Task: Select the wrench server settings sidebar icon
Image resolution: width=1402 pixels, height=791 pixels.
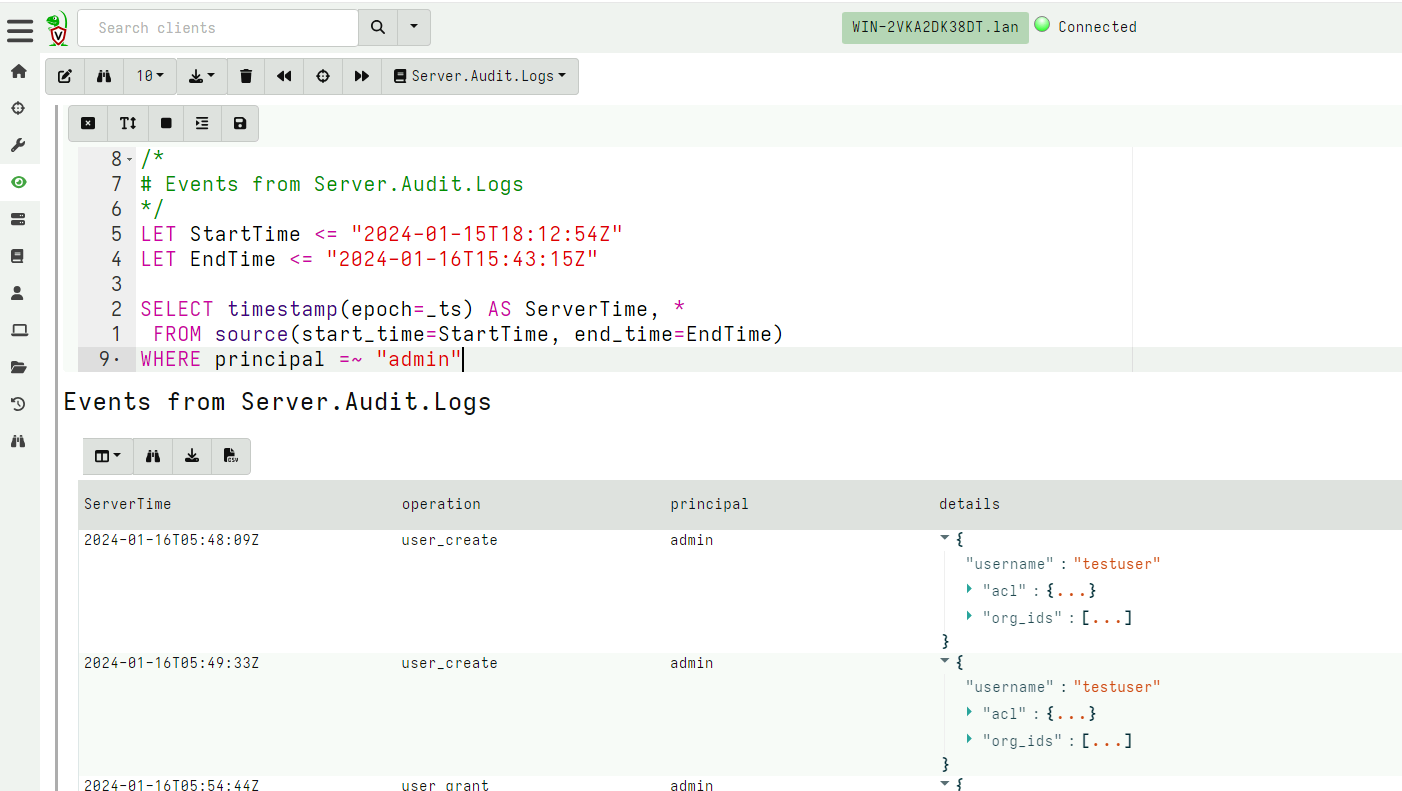Action: pos(18,145)
